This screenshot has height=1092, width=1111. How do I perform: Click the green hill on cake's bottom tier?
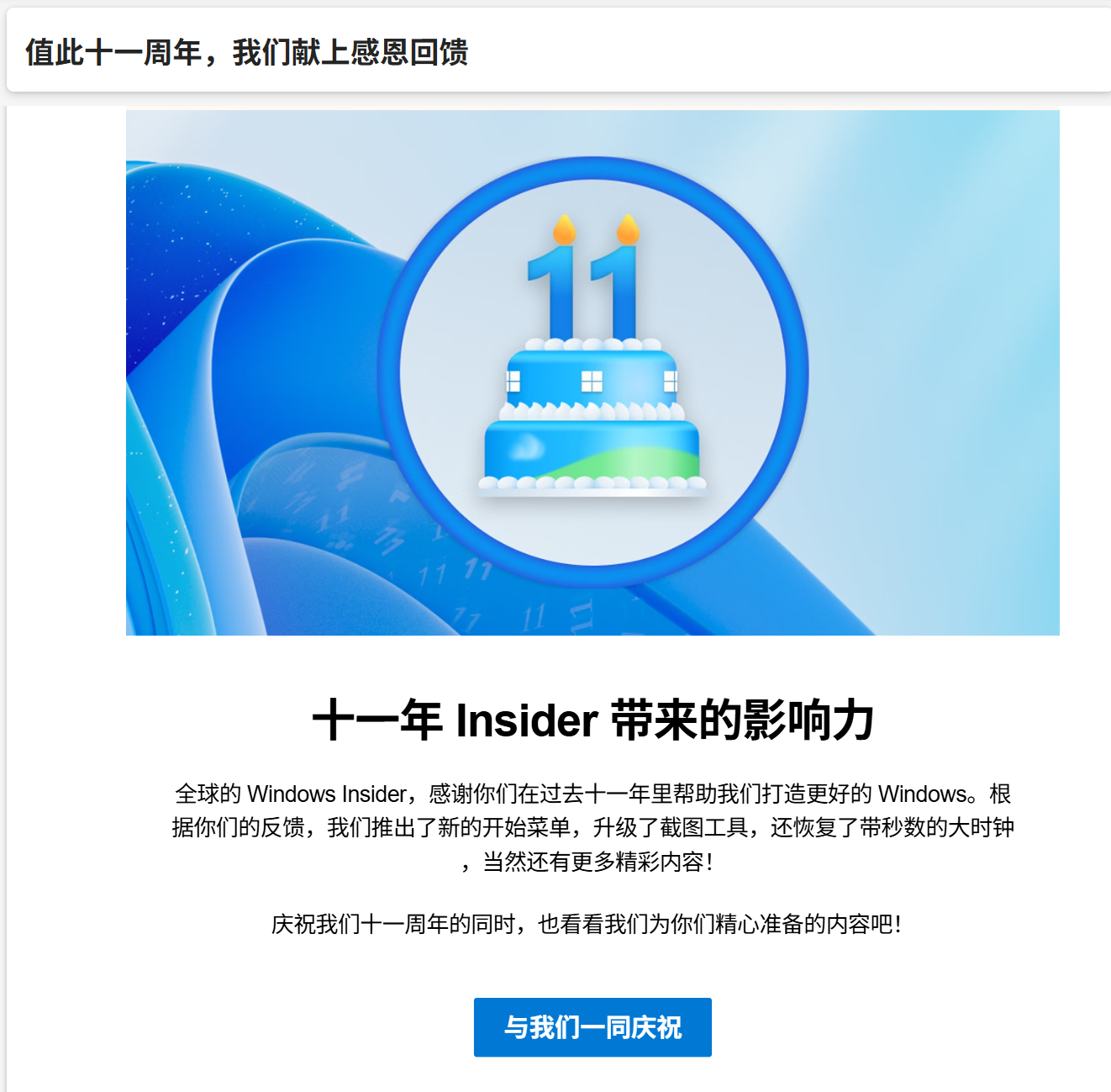tap(637, 462)
